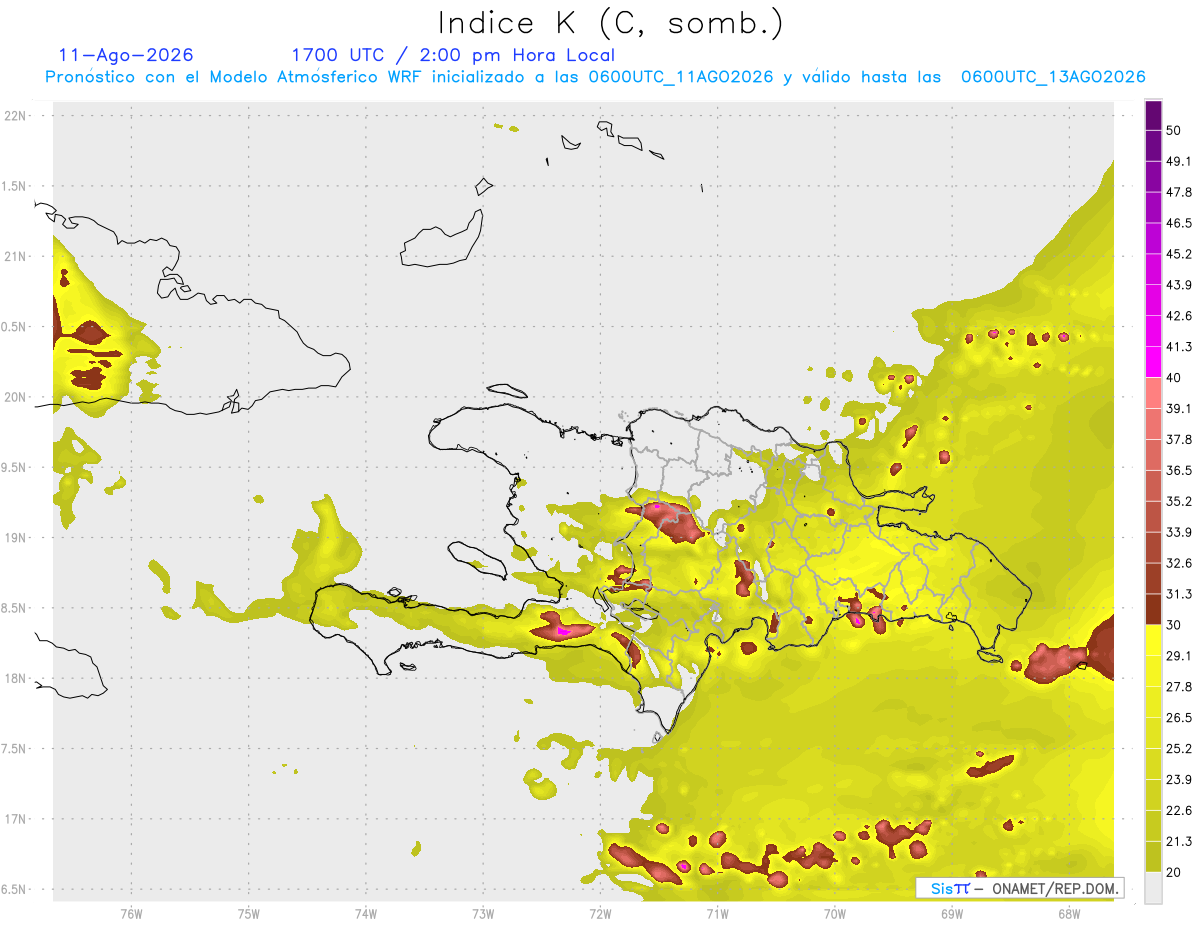The width and height of the screenshot is (1200, 927).
Task: Click '1700 UTC / 2:00 pm Hora Local'
Action: click(453, 55)
